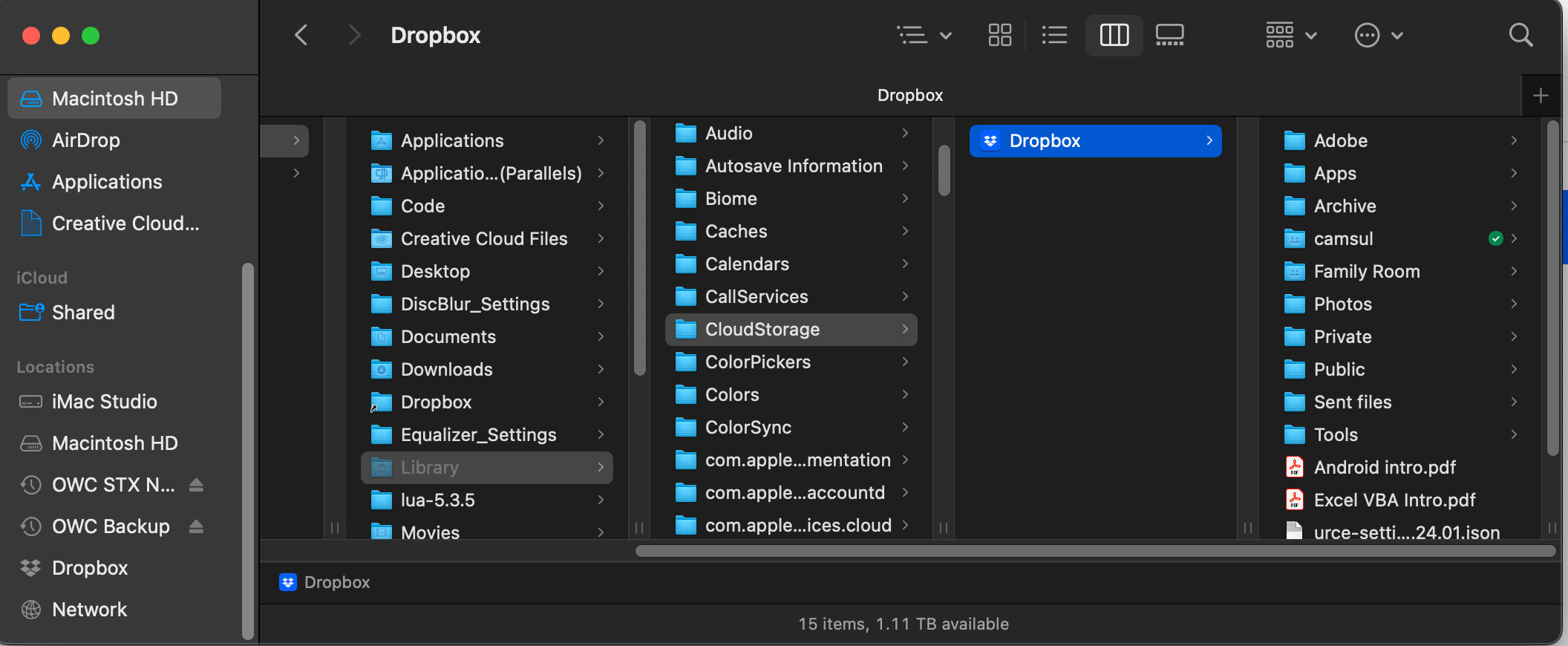Switch to gallery view
The image size is (1568, 646).
point(1170,35)
